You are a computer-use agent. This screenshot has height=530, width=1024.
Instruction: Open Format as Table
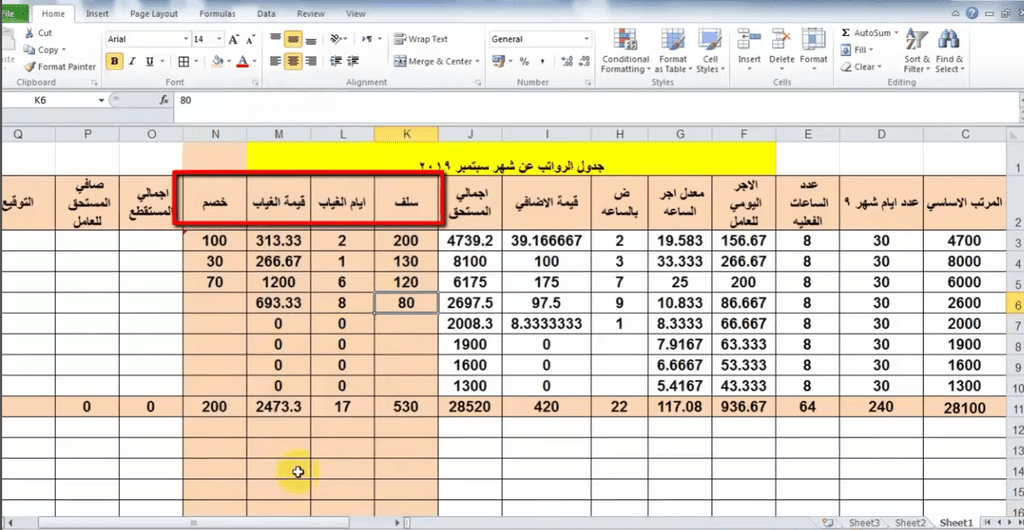click(672, 51)
